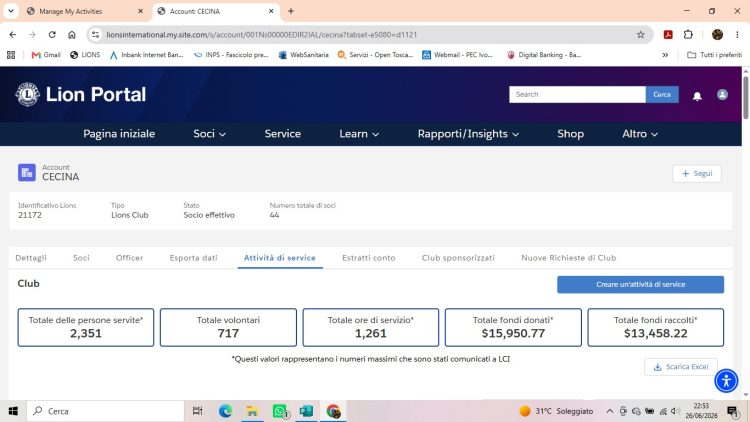Open the site info icon in address bar
The image size is (750, 422).
click(x=96, y=34)
